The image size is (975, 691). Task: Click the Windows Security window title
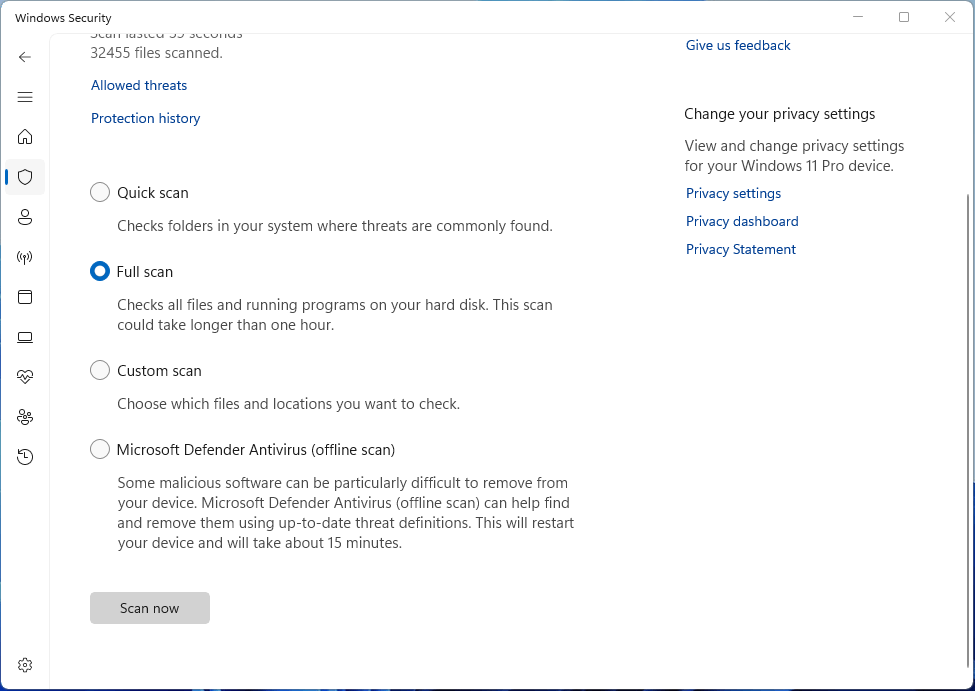pyautogui.click(x=63, y=17)
